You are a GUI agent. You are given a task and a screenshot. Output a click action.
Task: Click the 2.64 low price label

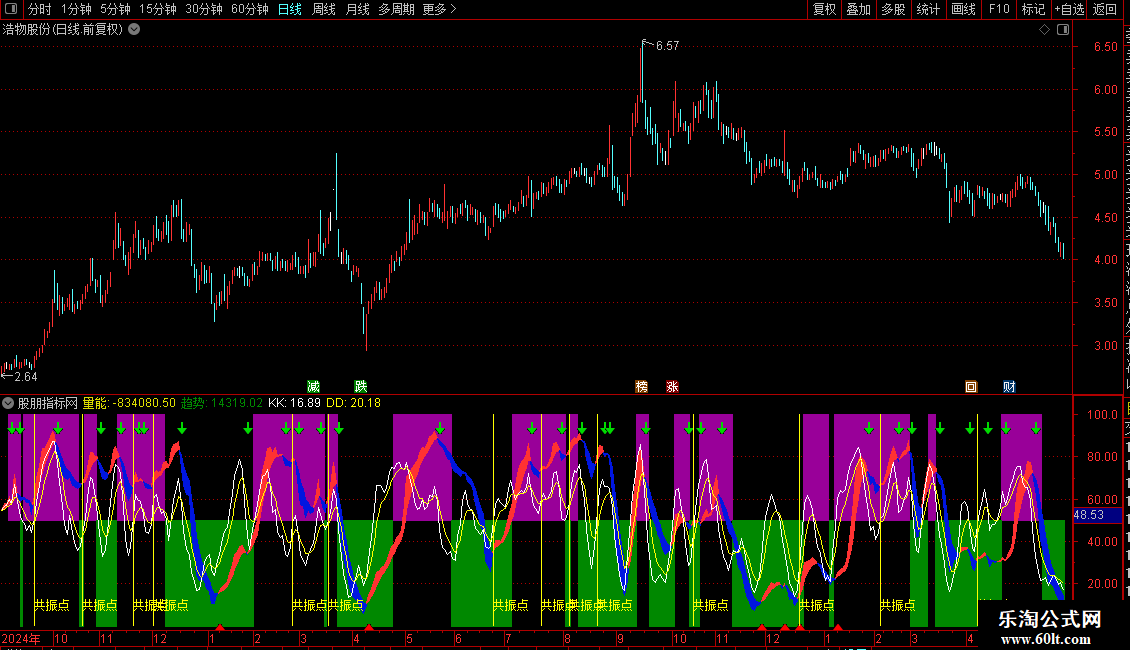[x=25, y=377]
